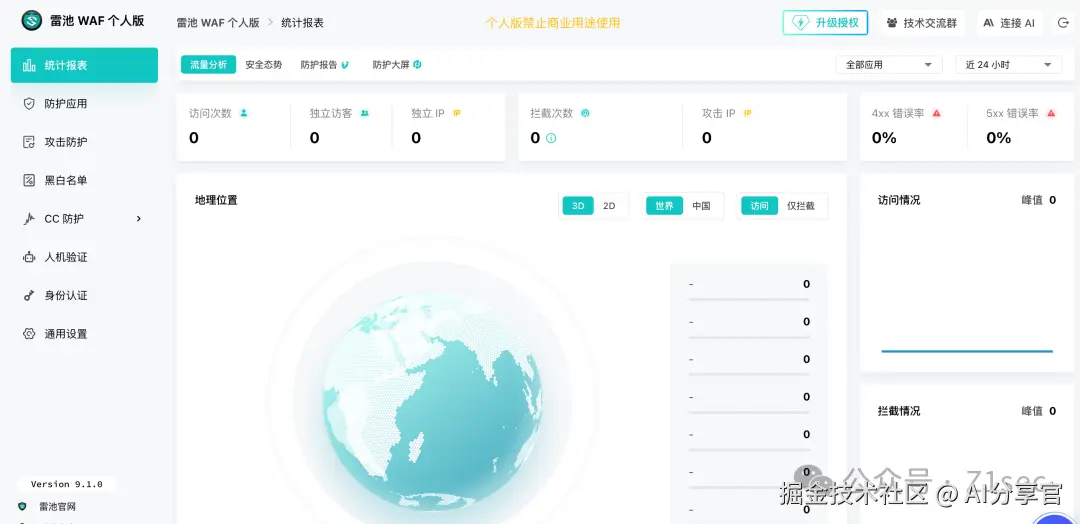Click the AI icon beside 连接 AI
Screen dimensions: 1080x524
(x=988, y=23)
